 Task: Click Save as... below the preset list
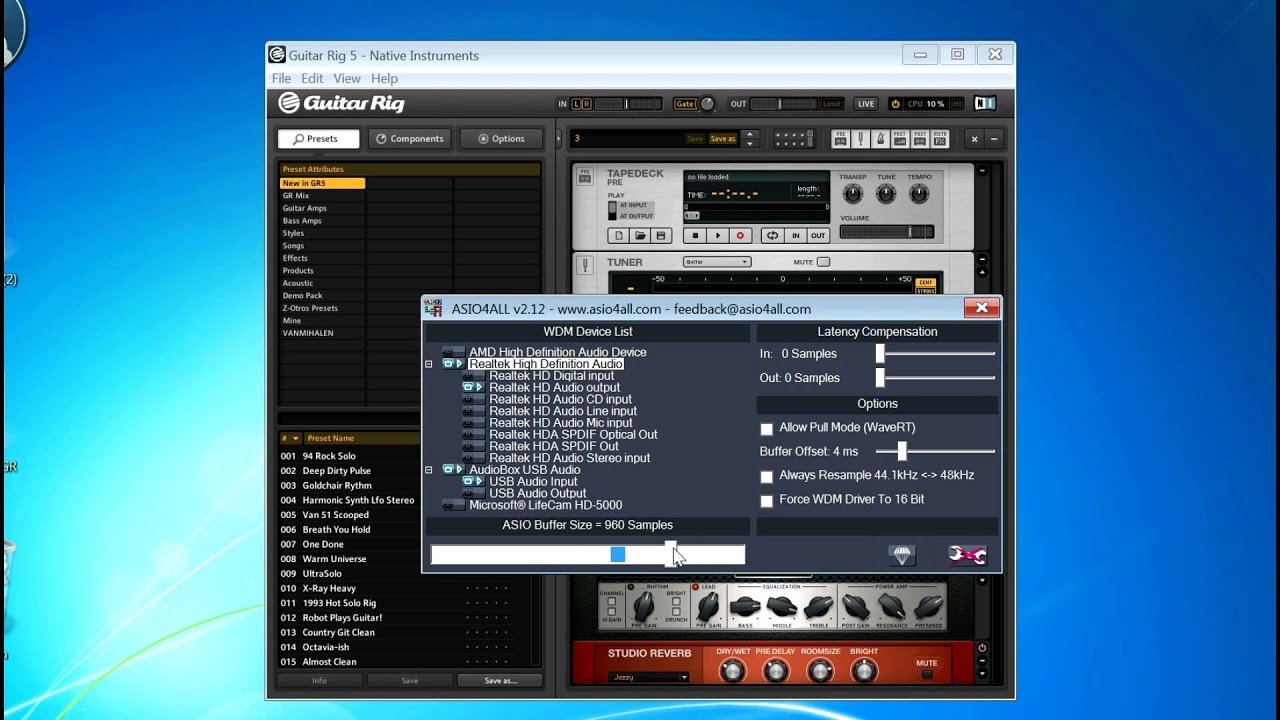point(500,680)
